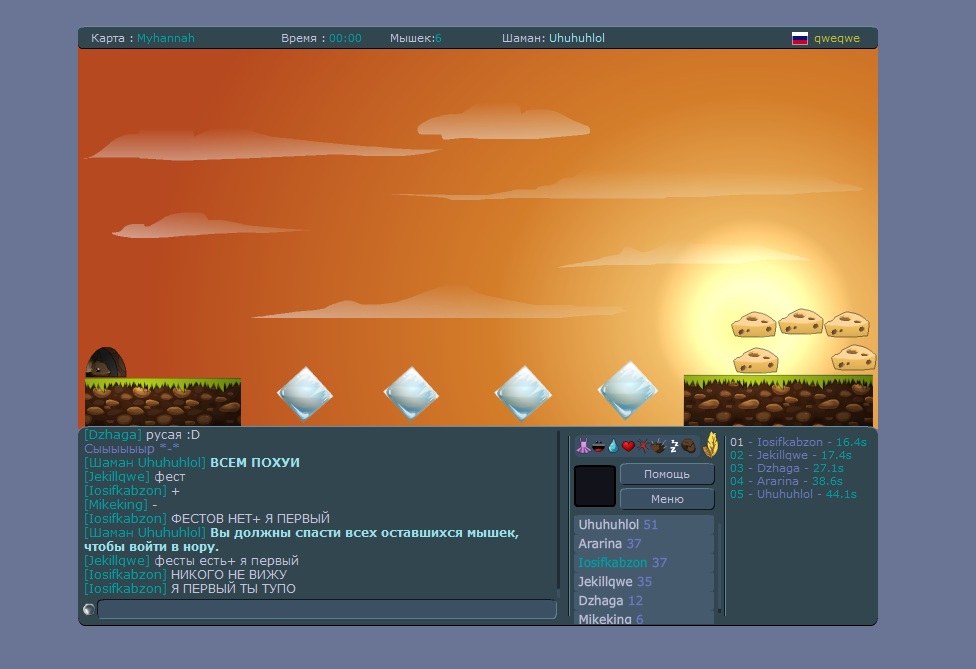
Task: Click the player list scrollbar
Action: [x=720, y=568]
